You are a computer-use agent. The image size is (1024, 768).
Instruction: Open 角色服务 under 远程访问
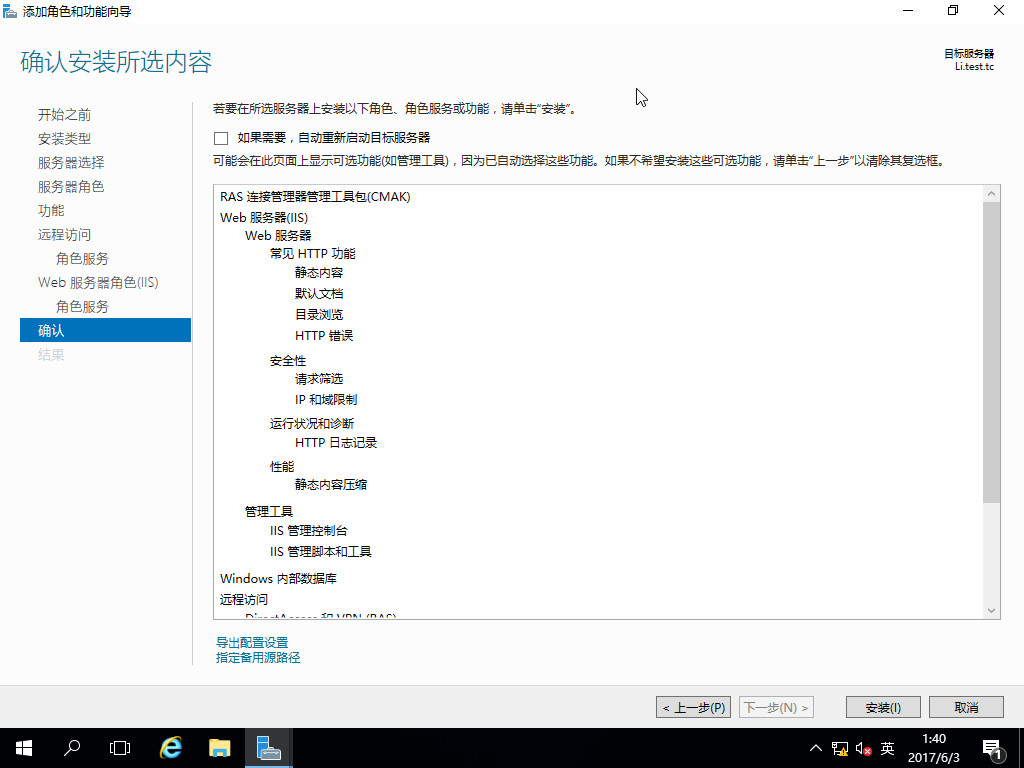82,259
